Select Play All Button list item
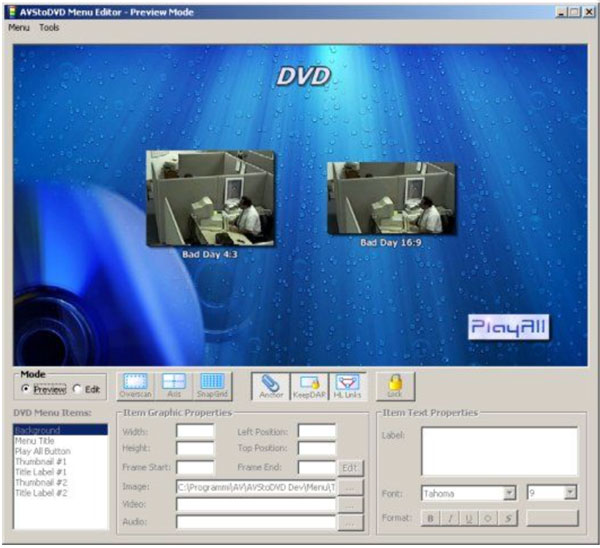The width and height of the screenshot is (600, 548). point(60,451)
